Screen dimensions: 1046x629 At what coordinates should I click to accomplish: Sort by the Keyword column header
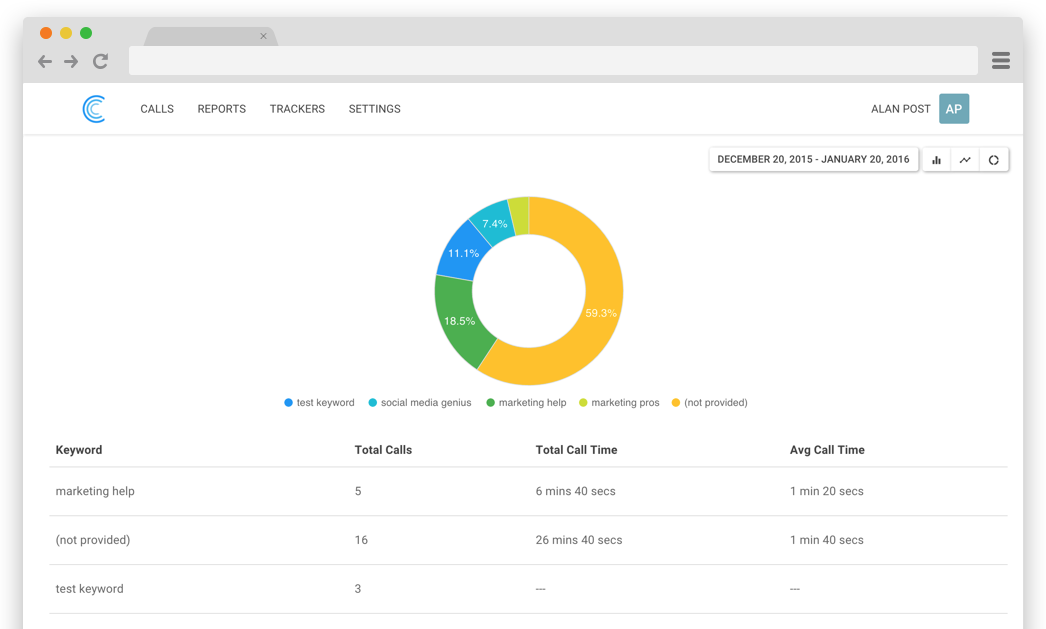click(79, 450)
